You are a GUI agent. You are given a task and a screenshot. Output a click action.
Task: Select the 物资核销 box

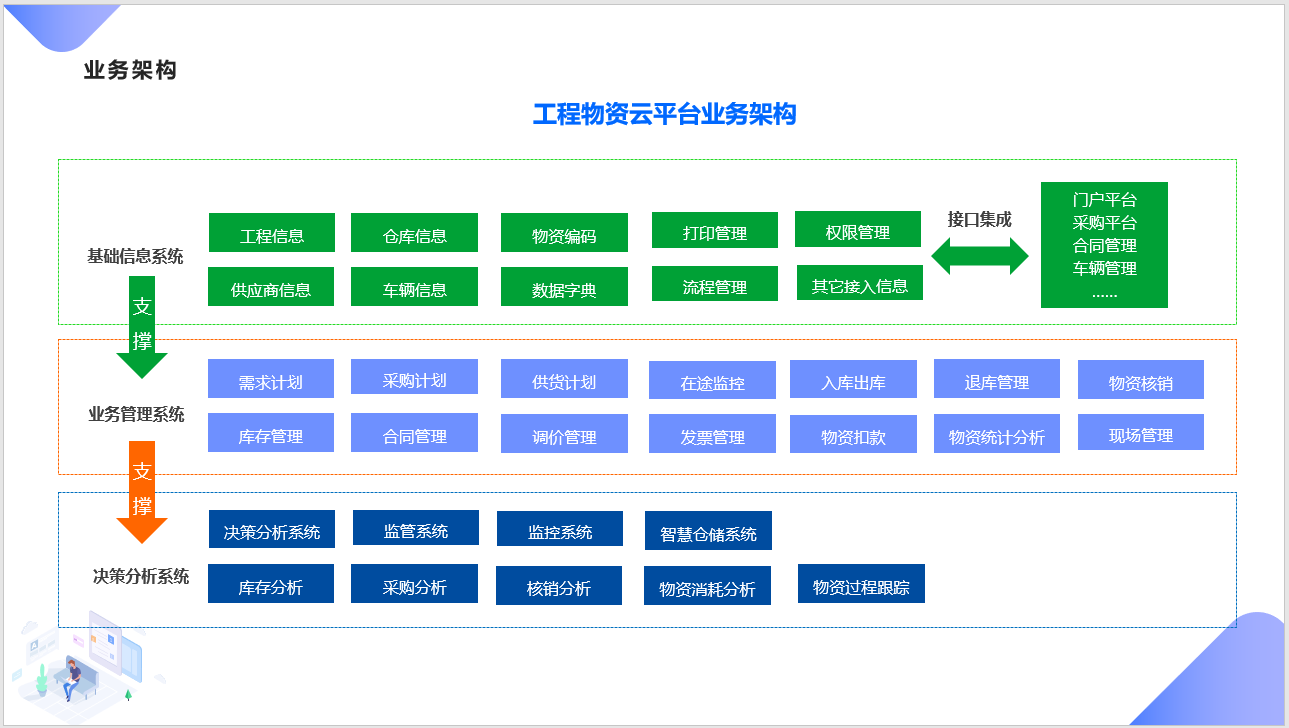pos(1141,380)
